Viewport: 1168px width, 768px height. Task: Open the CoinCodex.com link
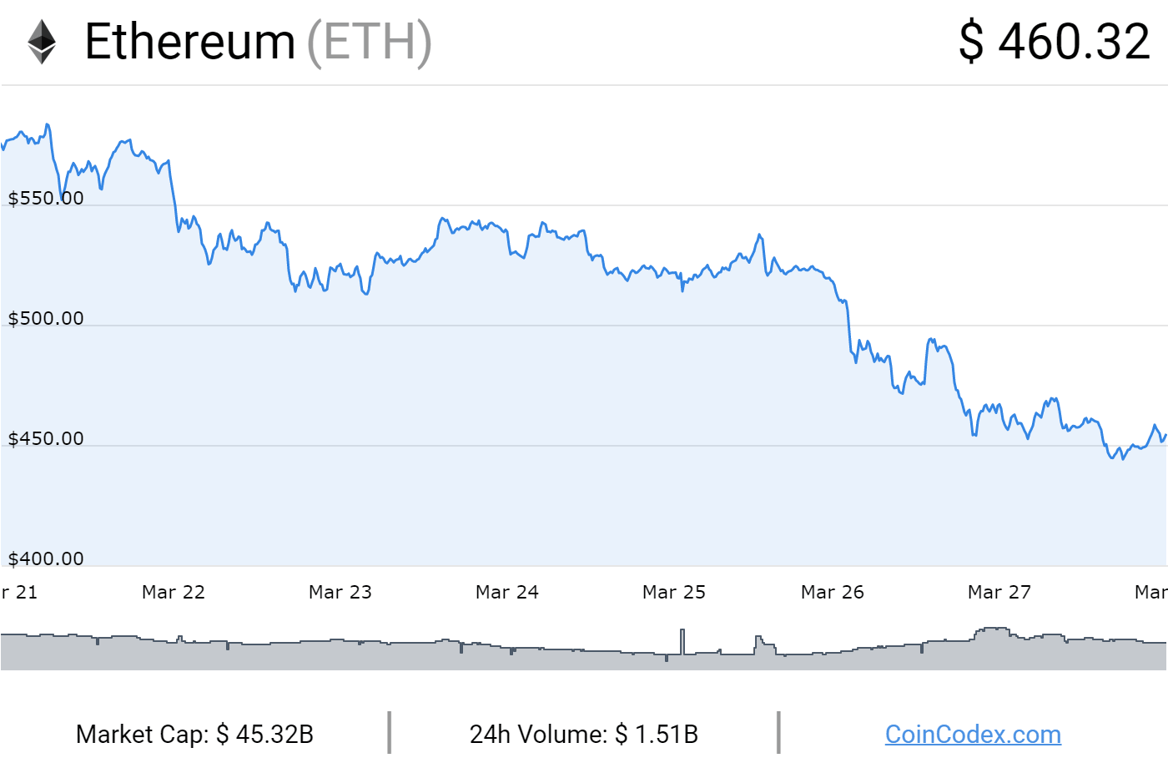pos(972,735)
